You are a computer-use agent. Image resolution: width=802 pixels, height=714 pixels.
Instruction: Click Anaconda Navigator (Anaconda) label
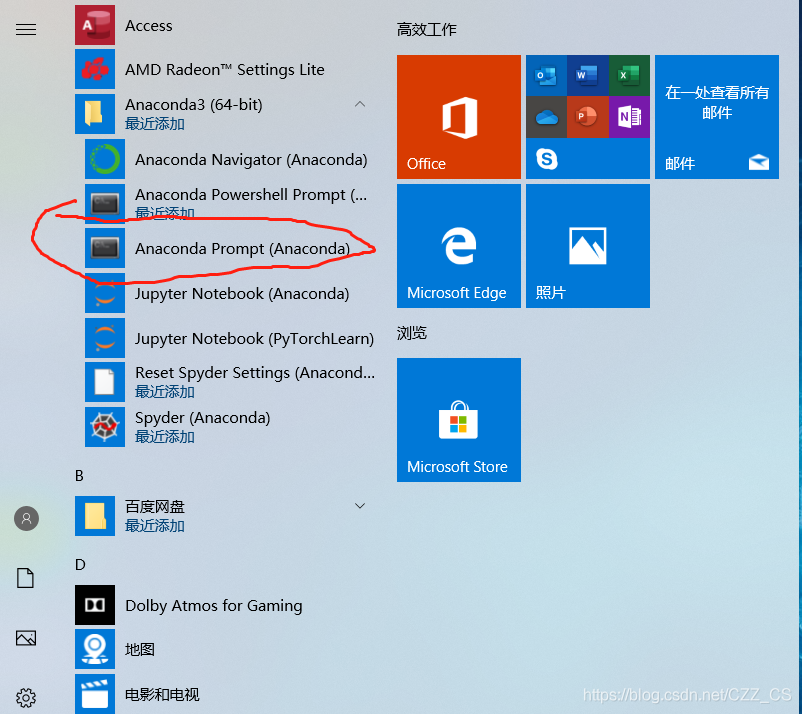pyautogui.click(x=251, y=160)
